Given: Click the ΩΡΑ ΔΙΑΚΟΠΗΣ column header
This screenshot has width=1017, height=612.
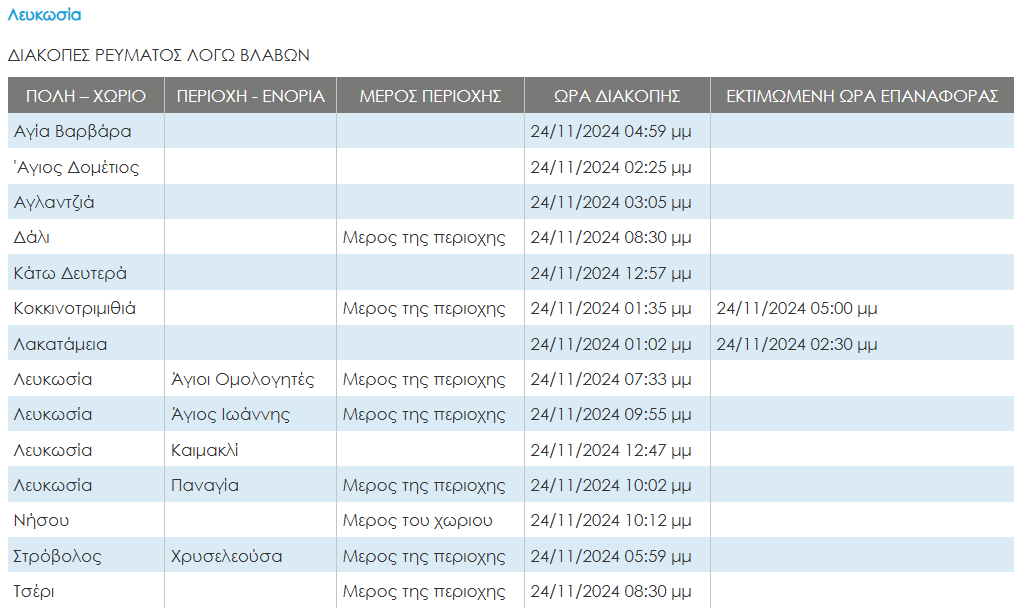Looking at the screenshot, I should pyautogui.click(x=617, y=96).
